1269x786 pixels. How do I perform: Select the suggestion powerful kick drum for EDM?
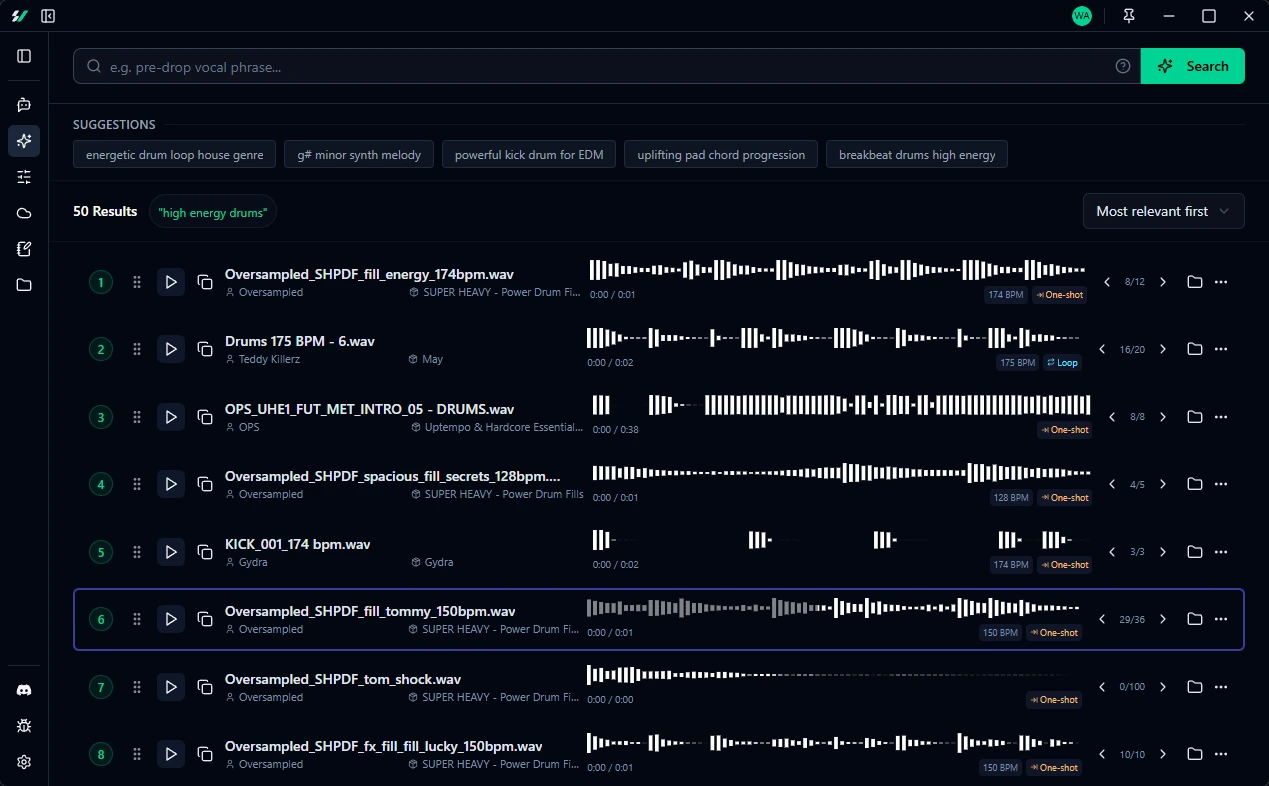(x=529, y=154)
